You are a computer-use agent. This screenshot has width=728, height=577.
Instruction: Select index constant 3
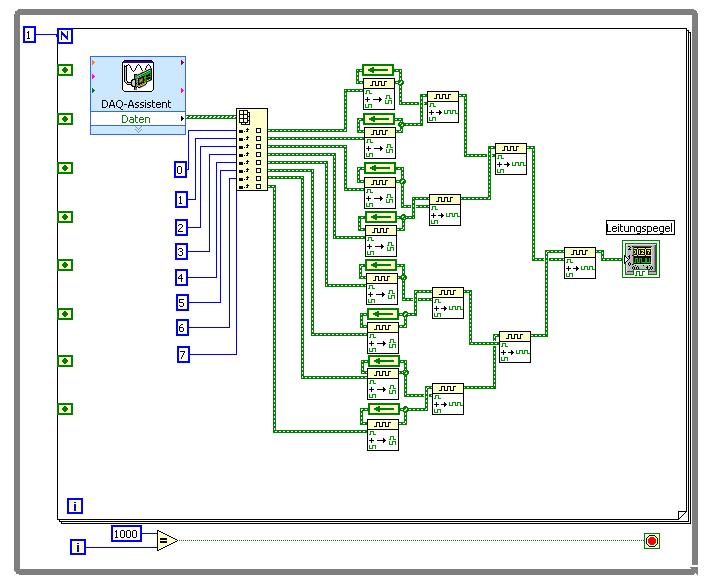click(x=181, y=252)
